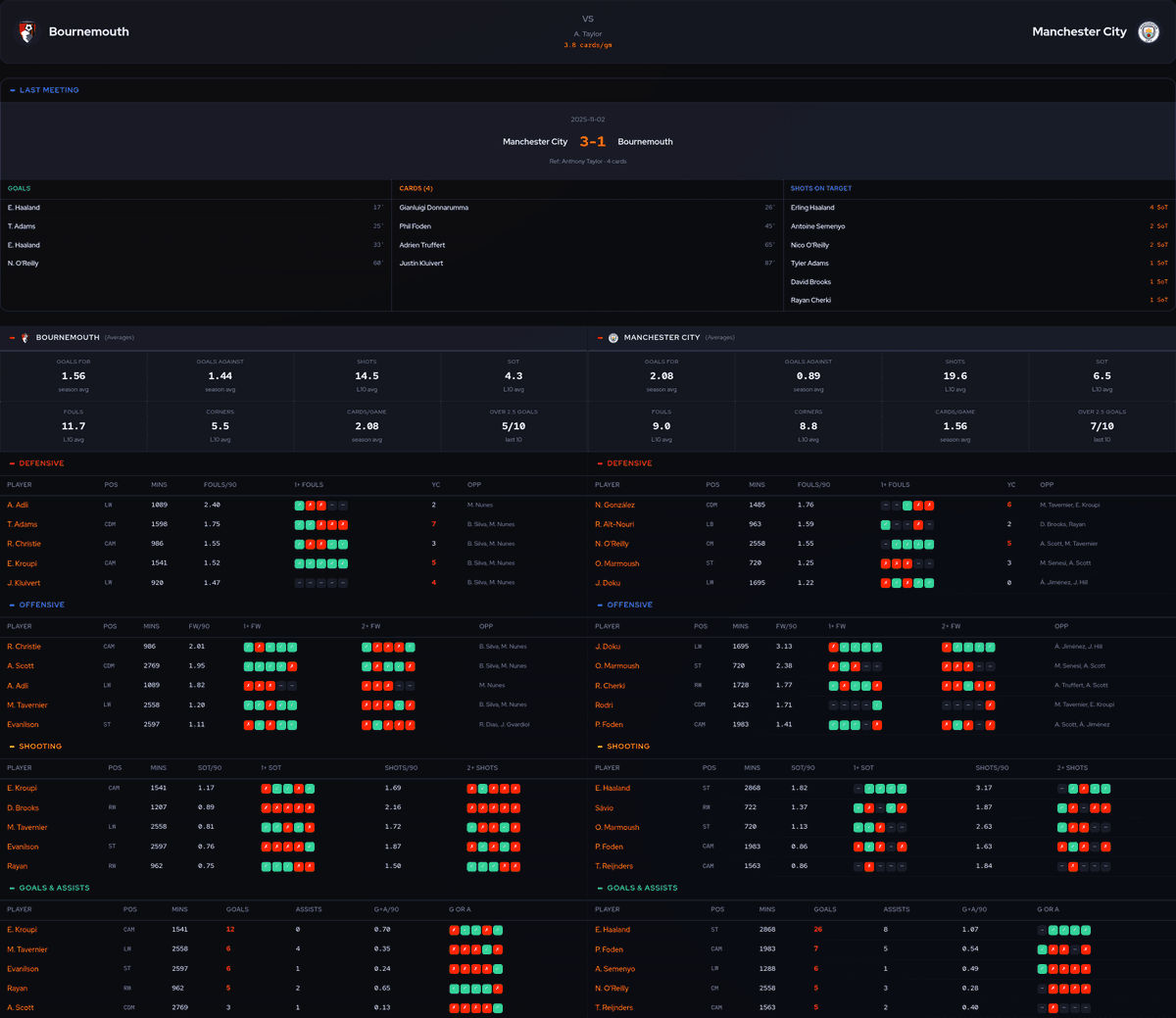The image size is (1176, 1018).
Task: Click referee name A. Taylor at the top
Action: [x=588, y=34]
